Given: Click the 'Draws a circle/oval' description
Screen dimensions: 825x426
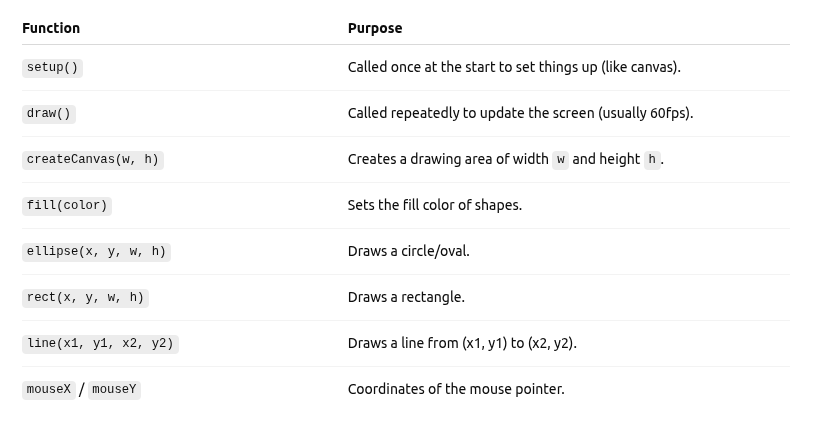Looking at the screenshot, I should tap(408, 252).
